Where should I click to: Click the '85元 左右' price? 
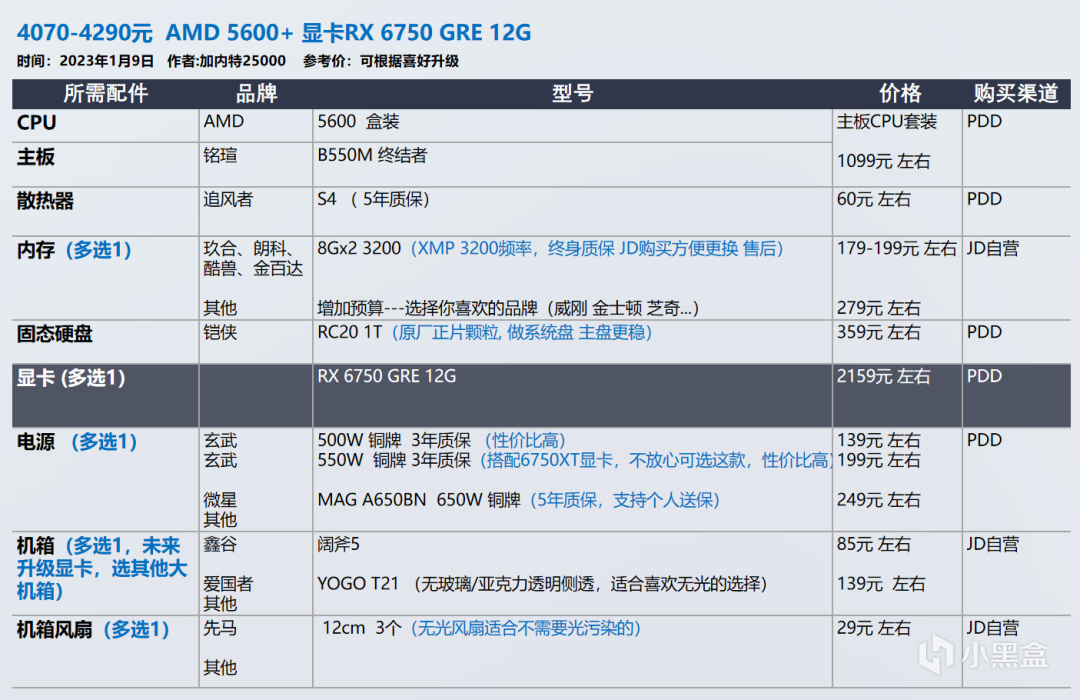873,544
